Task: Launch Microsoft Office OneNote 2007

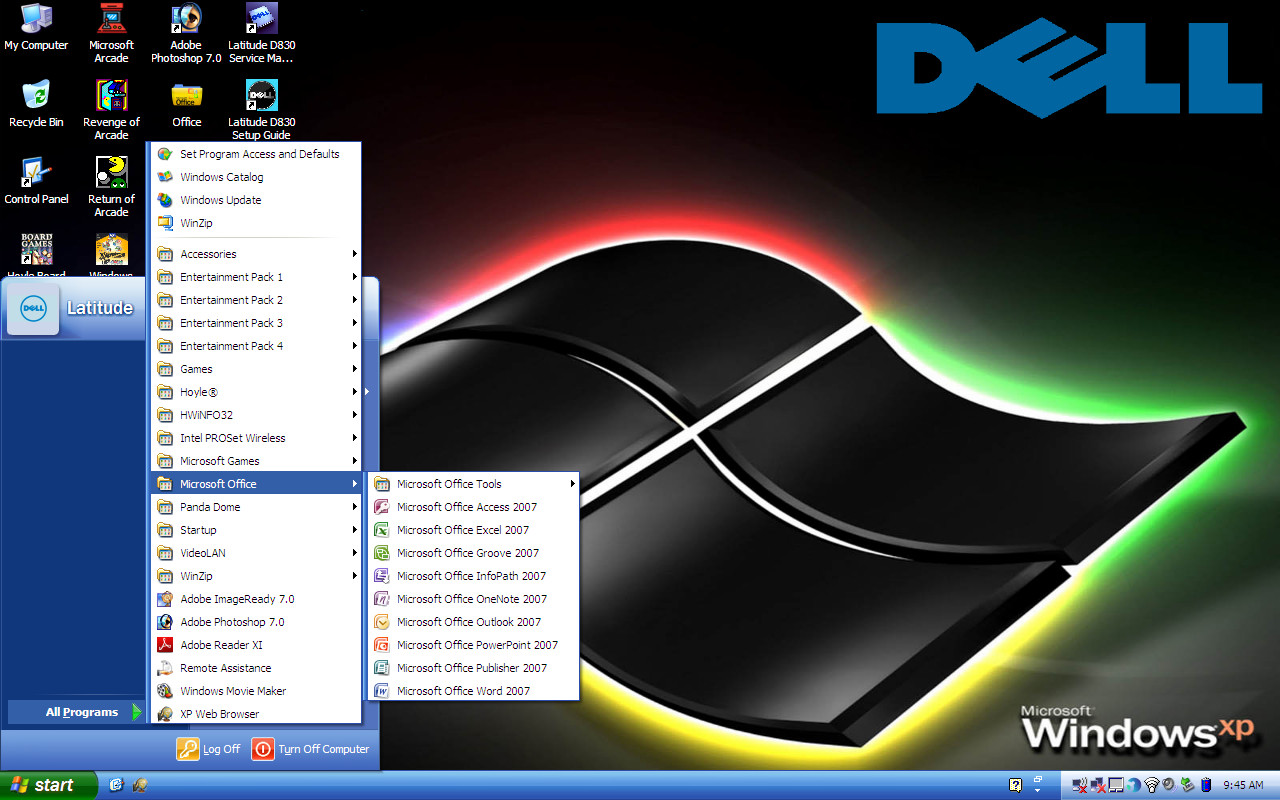Action: coord(474,599)
